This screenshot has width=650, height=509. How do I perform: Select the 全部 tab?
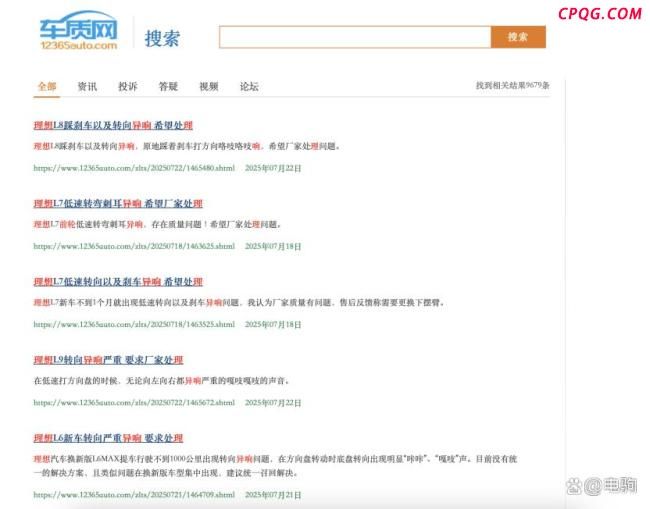click(47, 86)
